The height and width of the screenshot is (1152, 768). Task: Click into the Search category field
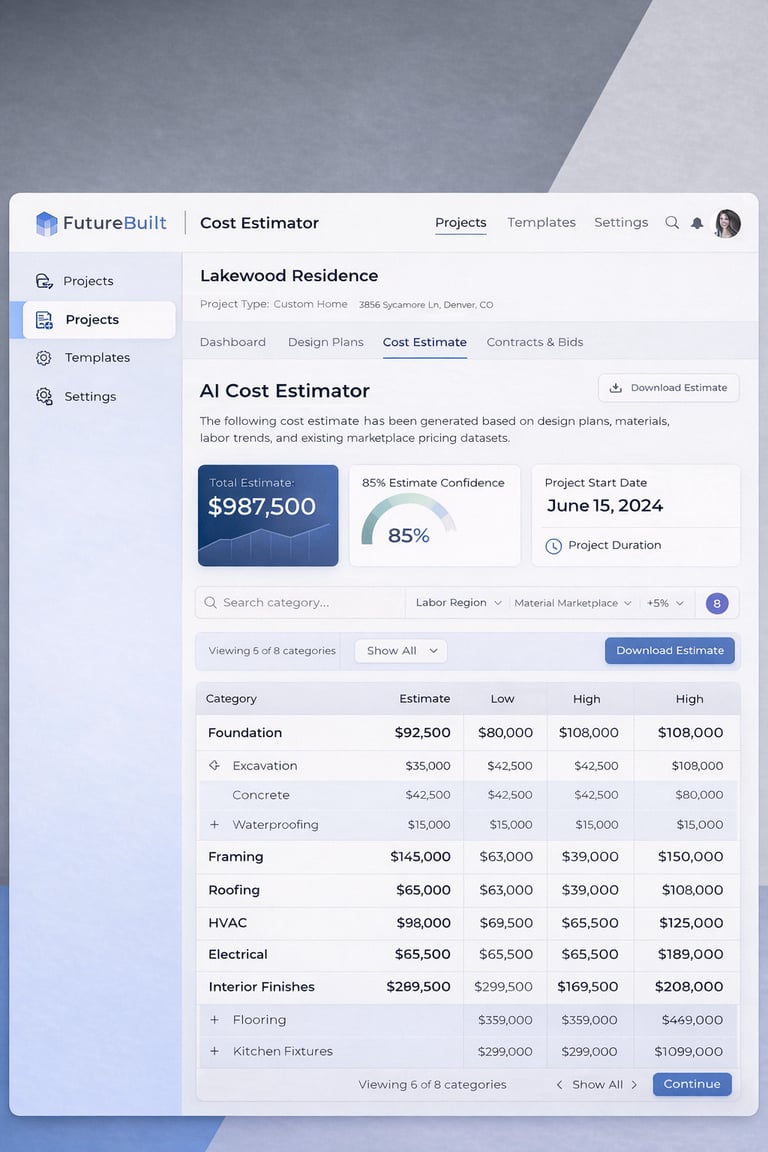click(x=301, y=602)
